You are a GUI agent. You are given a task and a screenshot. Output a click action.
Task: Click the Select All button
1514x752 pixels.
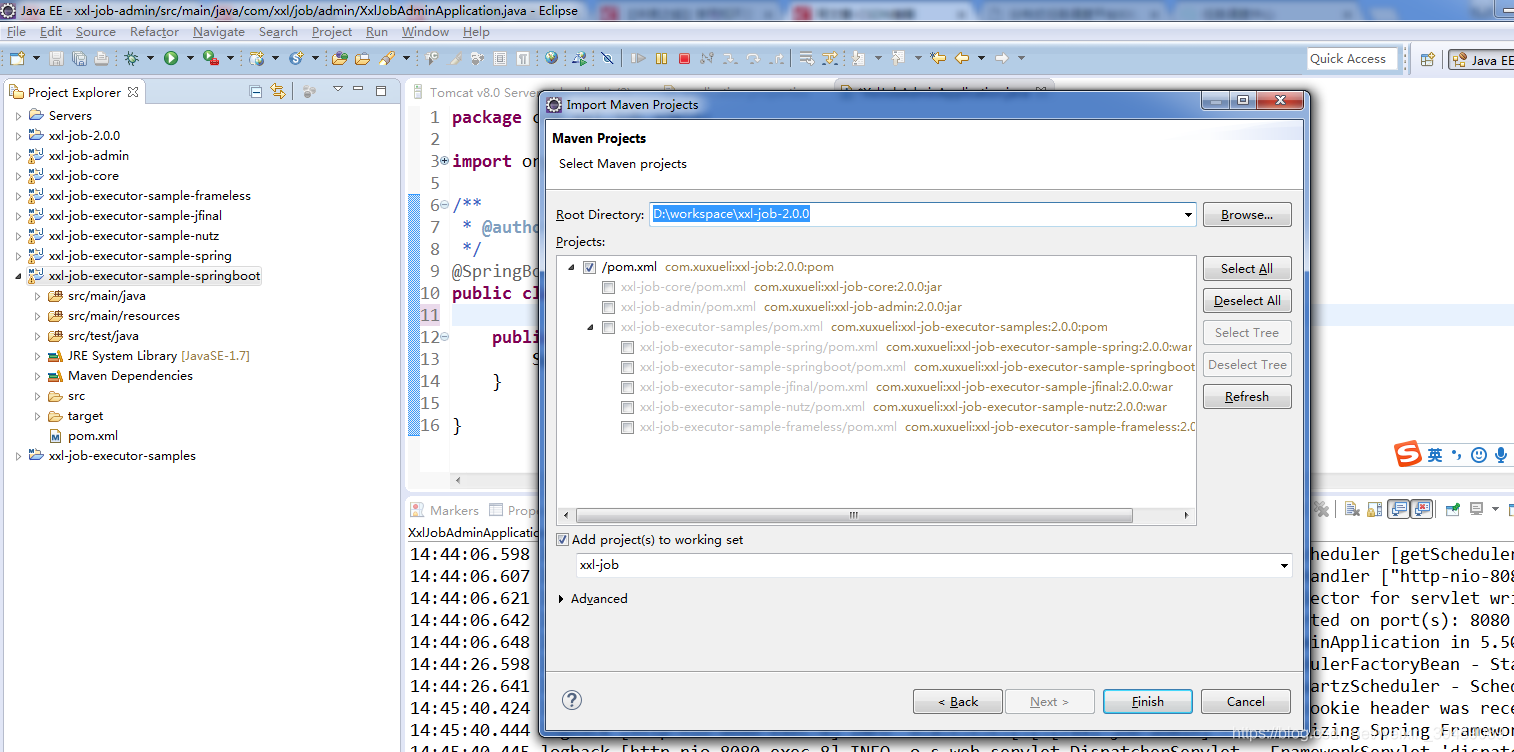[x=1247, y=269]
